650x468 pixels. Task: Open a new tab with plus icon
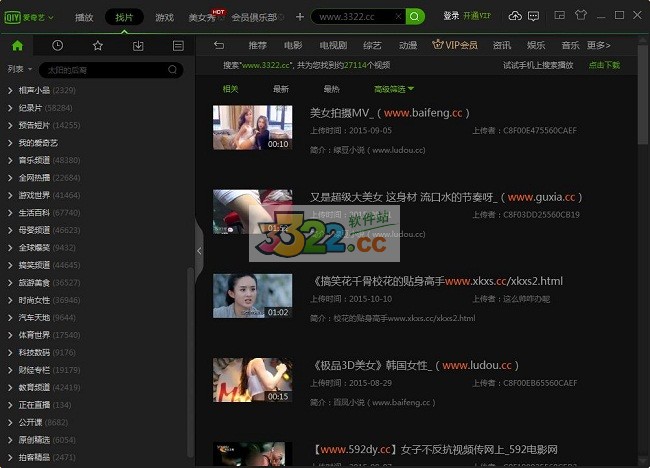click(299, 17)
